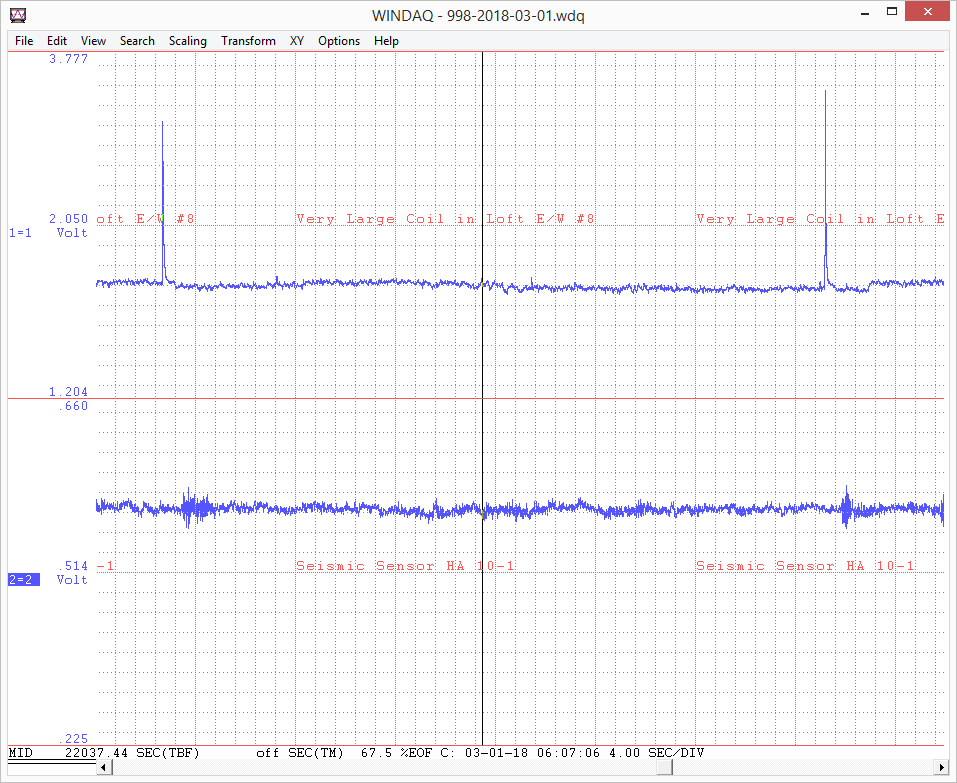
Task: Open the View menu
Action: coord(93,41)
